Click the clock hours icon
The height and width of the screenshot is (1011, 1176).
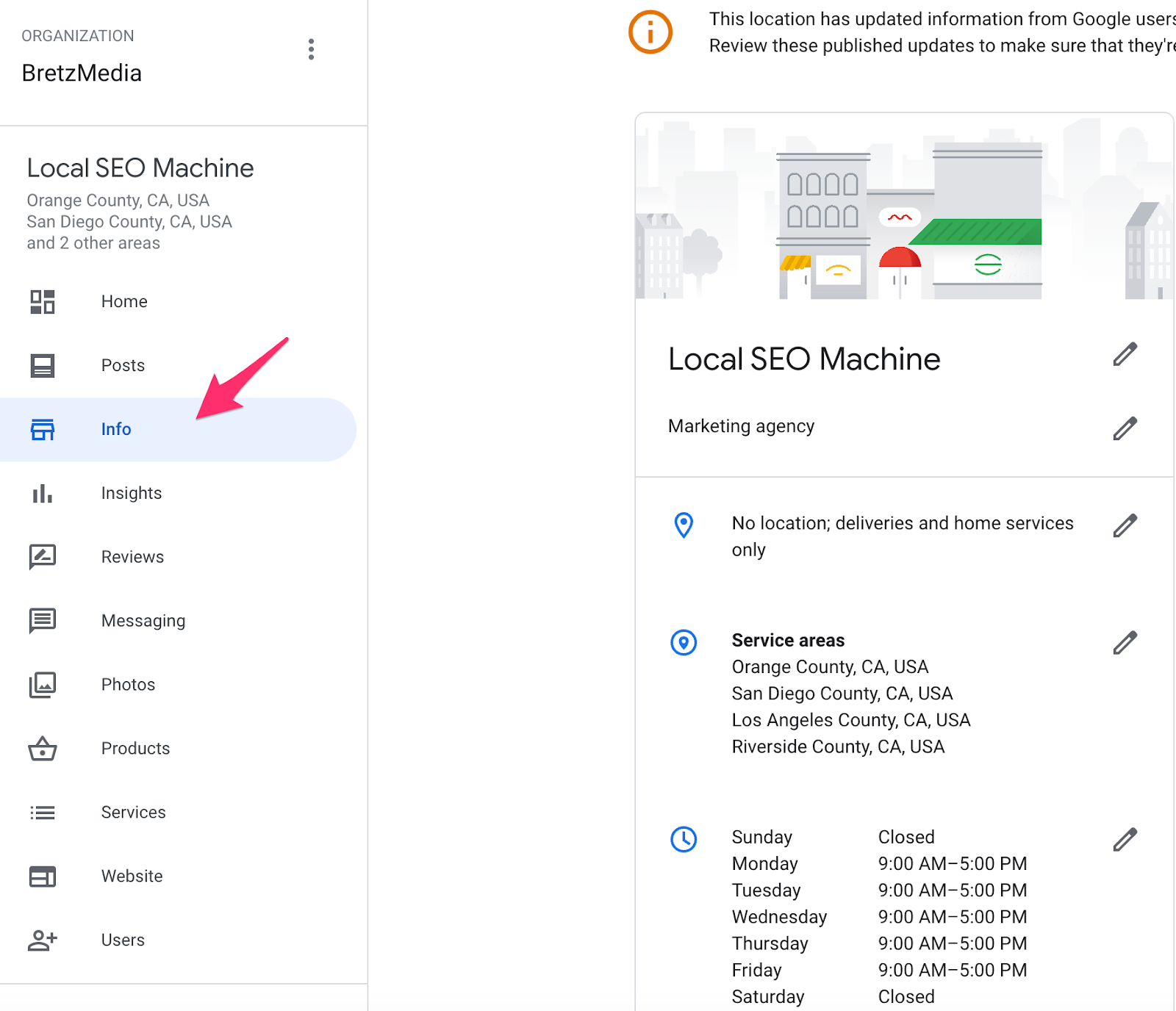click(684, 839)
